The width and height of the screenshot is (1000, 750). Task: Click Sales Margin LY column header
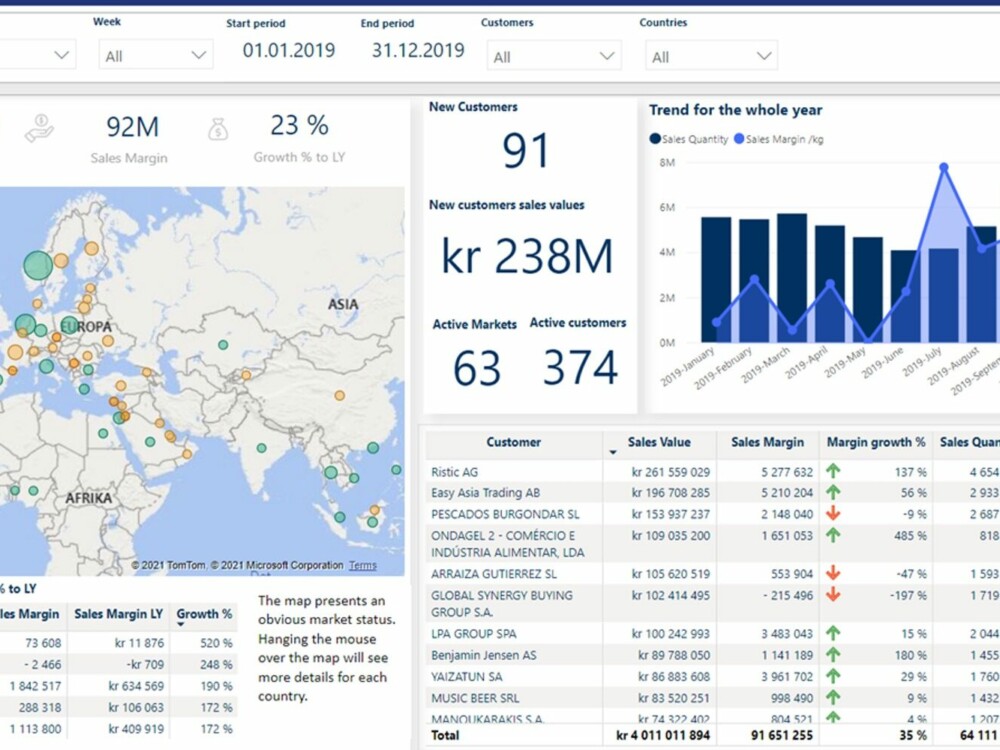[x=119, y=614]
